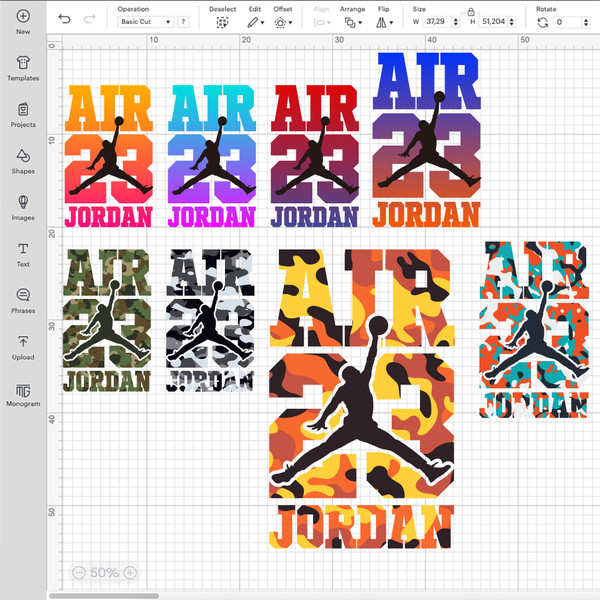Viewport: 600px width, 600px height.
Task: Expand the Align dropdown arrow
Action: (x=329, y=23)
